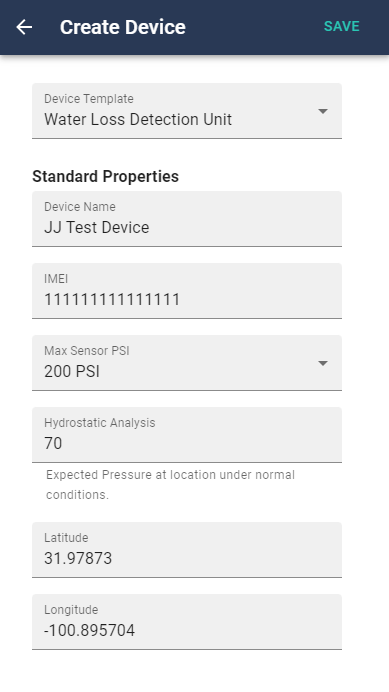Screen dimensions: 389x692
Task: Expand the Device Template dropdown arrow
Action: pyautogui.click(x=323, y=111)
